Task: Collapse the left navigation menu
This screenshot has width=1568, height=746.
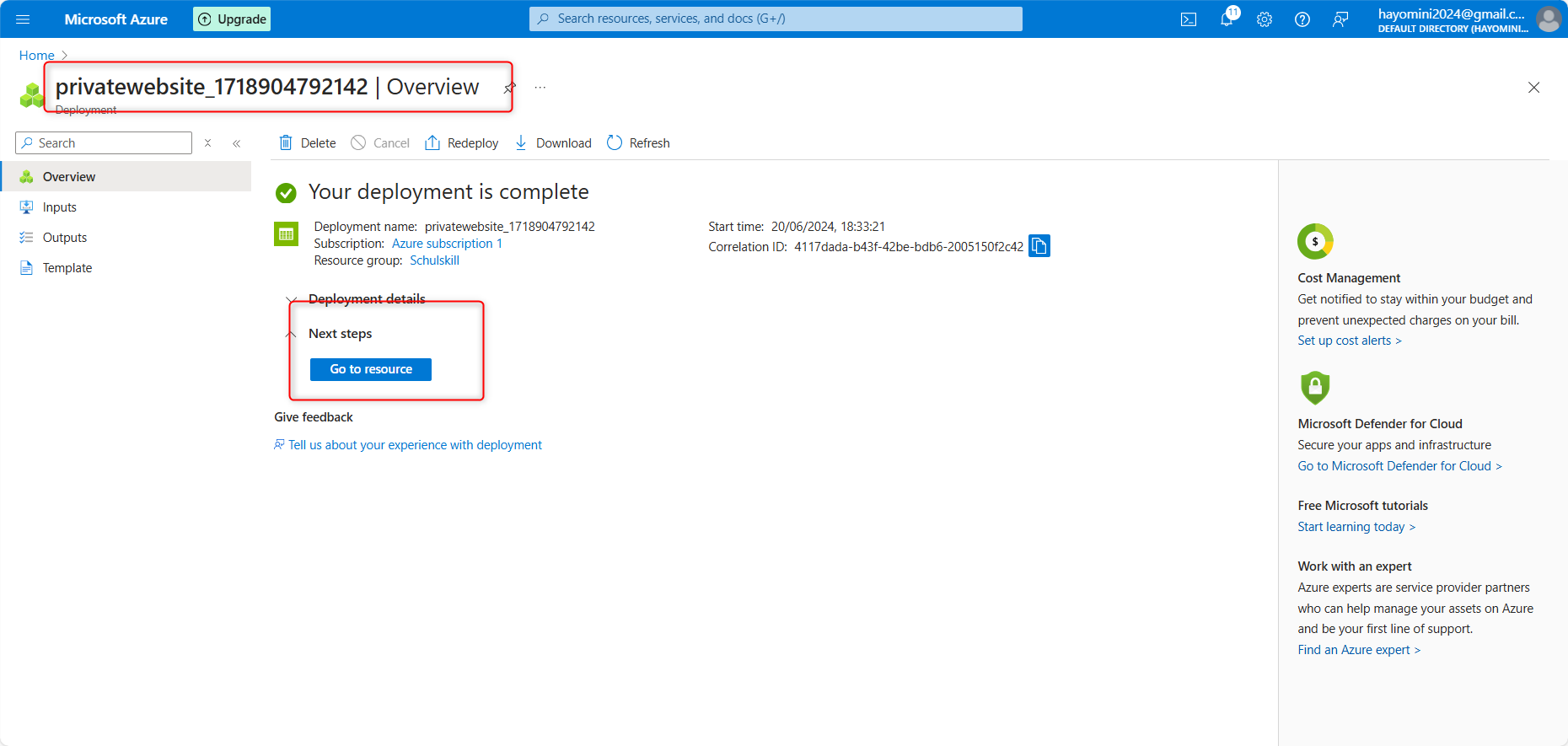Action: 237,143
